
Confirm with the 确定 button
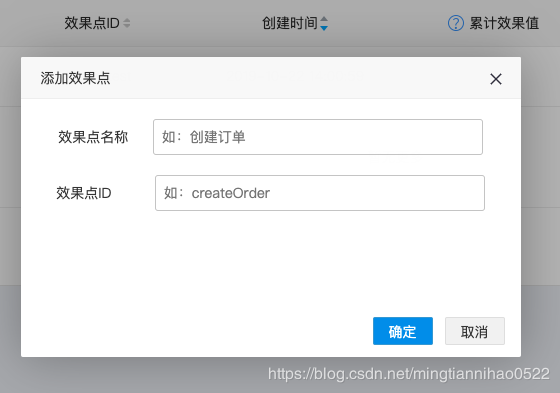tap(403, 331)
